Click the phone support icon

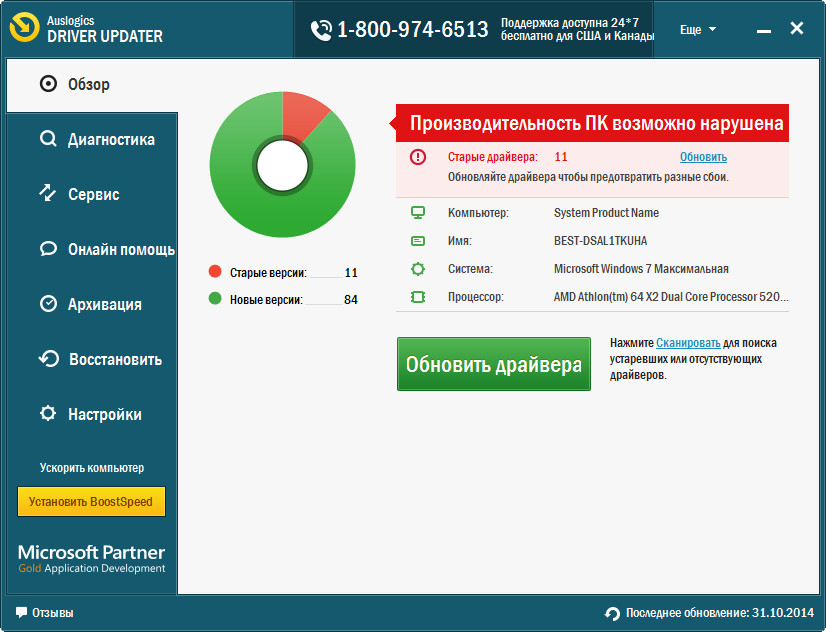pos(321,30)
